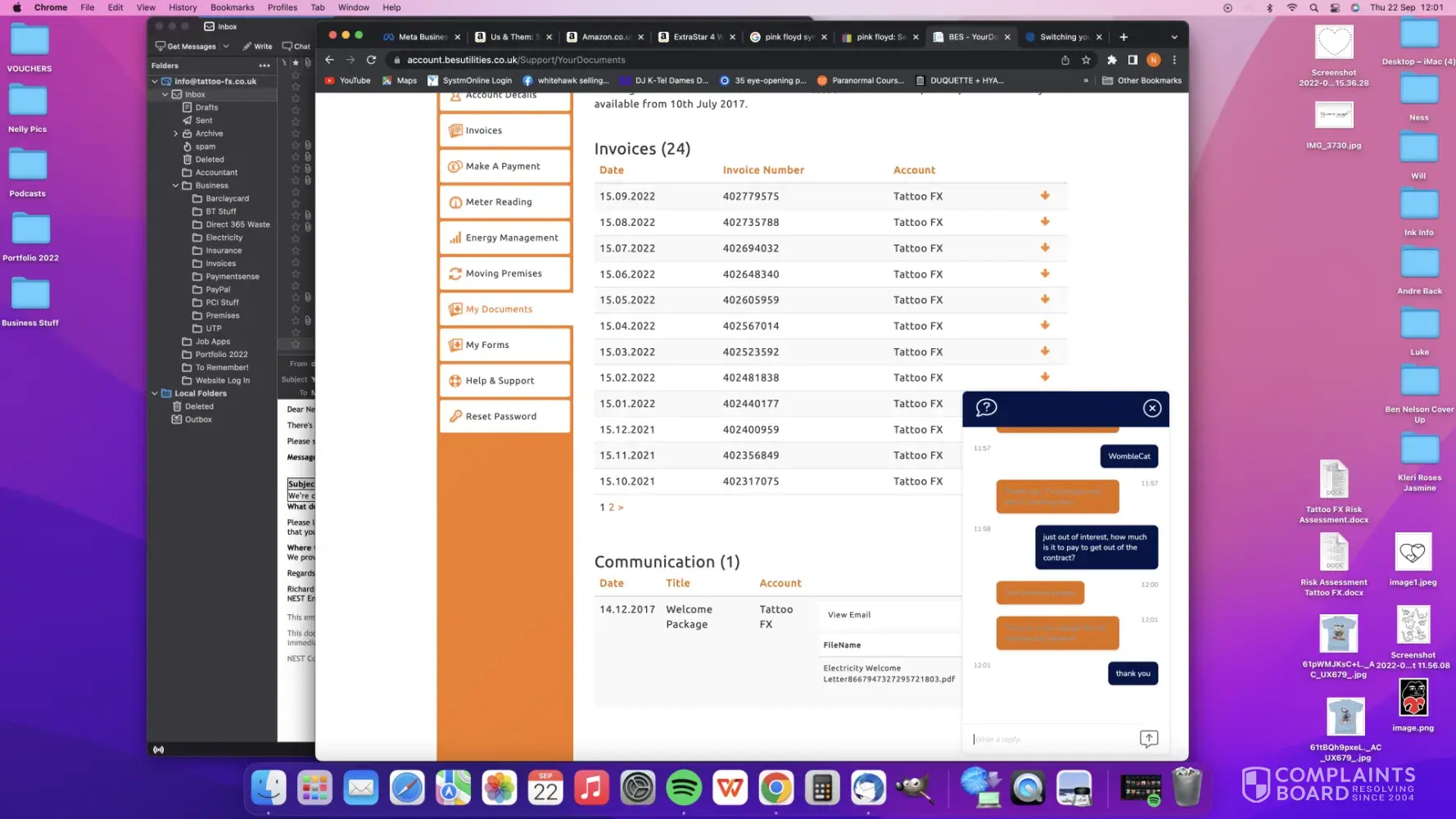Go to page 2 of invoices
1456x819 pixels.
pos(612,508)
